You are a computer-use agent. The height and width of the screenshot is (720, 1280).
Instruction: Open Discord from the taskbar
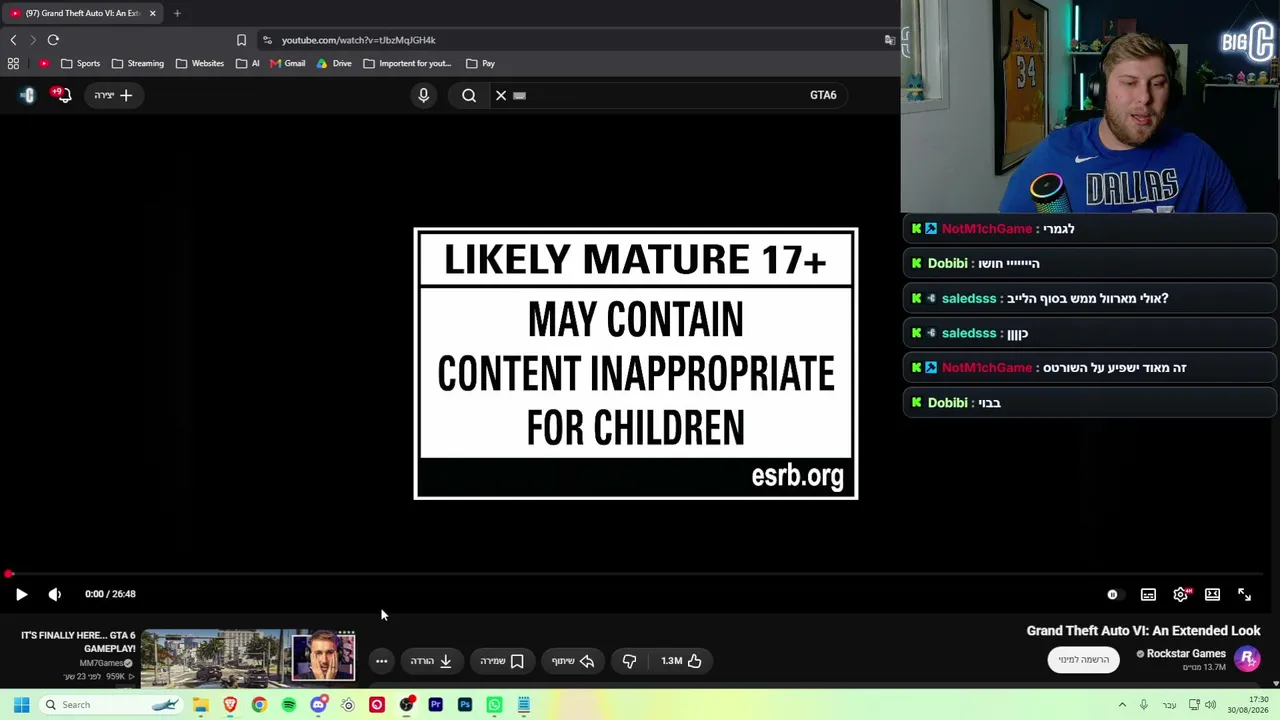(x=318, y=705)
